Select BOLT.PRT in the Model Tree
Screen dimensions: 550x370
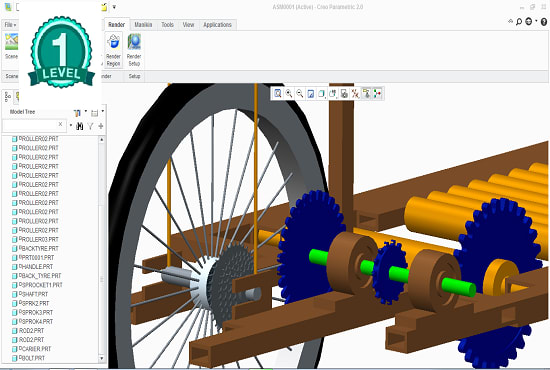(32, 358)
